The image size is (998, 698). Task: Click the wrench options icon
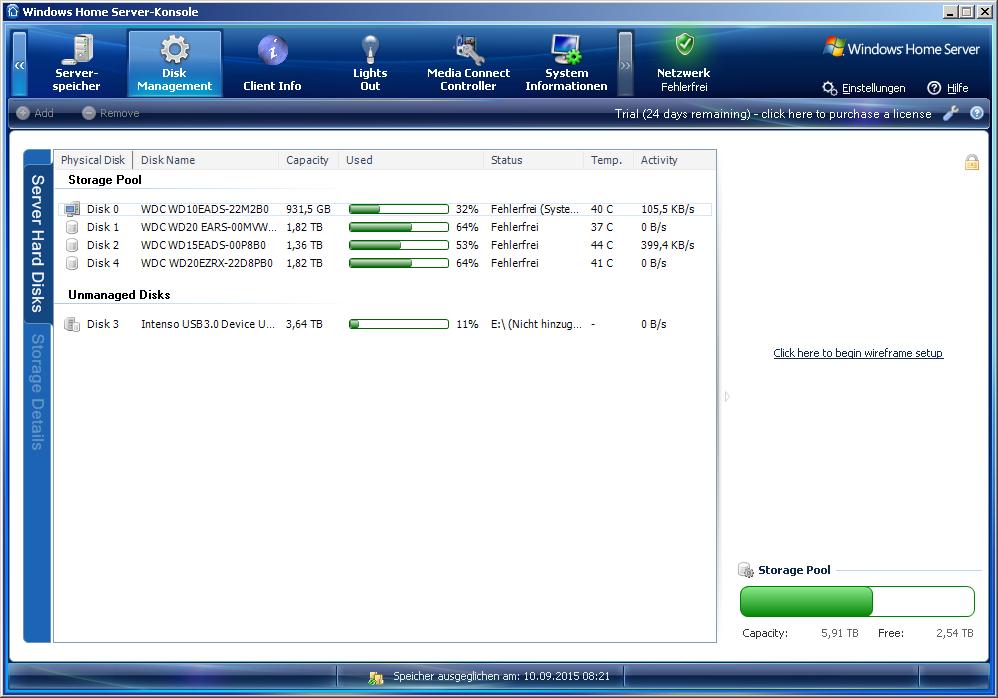click(x=951, y=113)
